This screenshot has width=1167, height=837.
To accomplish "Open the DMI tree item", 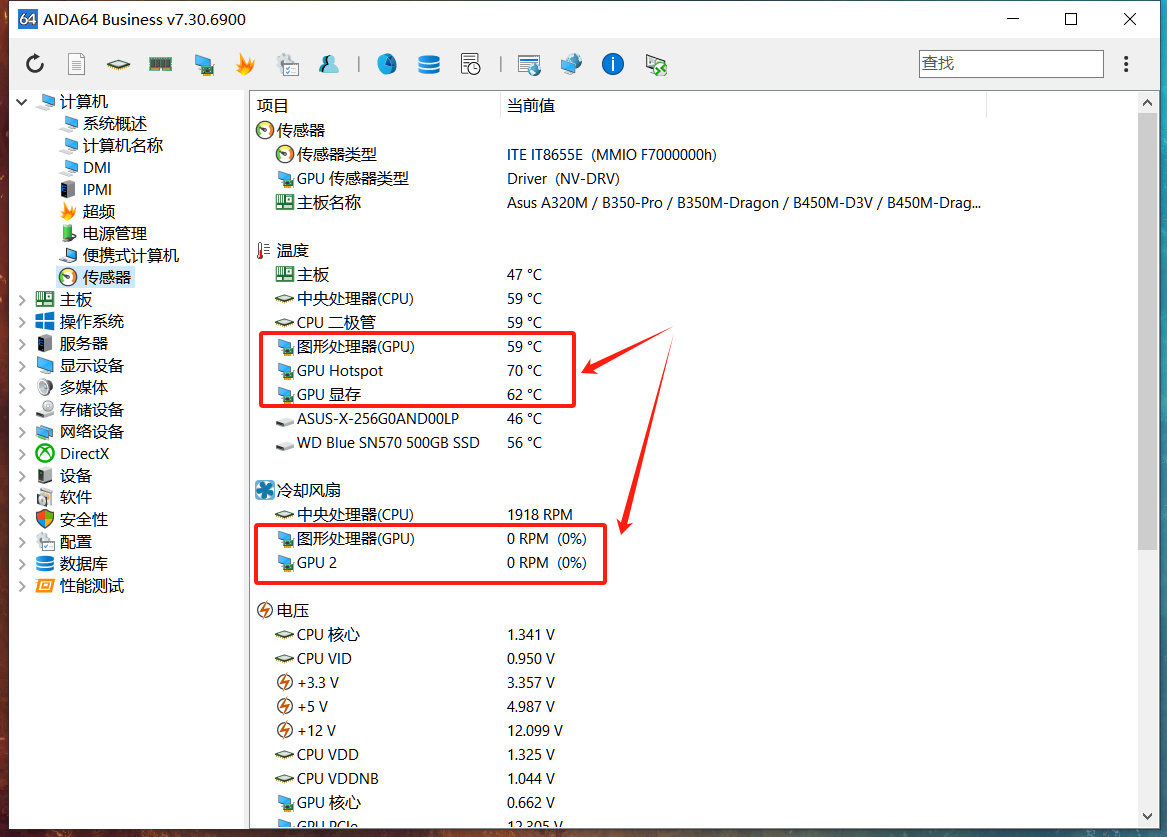I will point(97,167).
